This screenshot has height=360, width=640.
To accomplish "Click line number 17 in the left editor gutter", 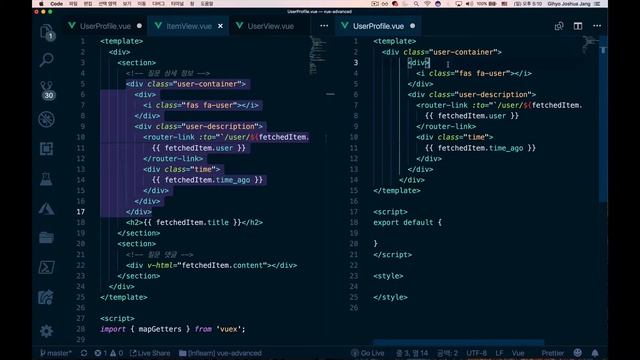I will (x=81, y=212).
